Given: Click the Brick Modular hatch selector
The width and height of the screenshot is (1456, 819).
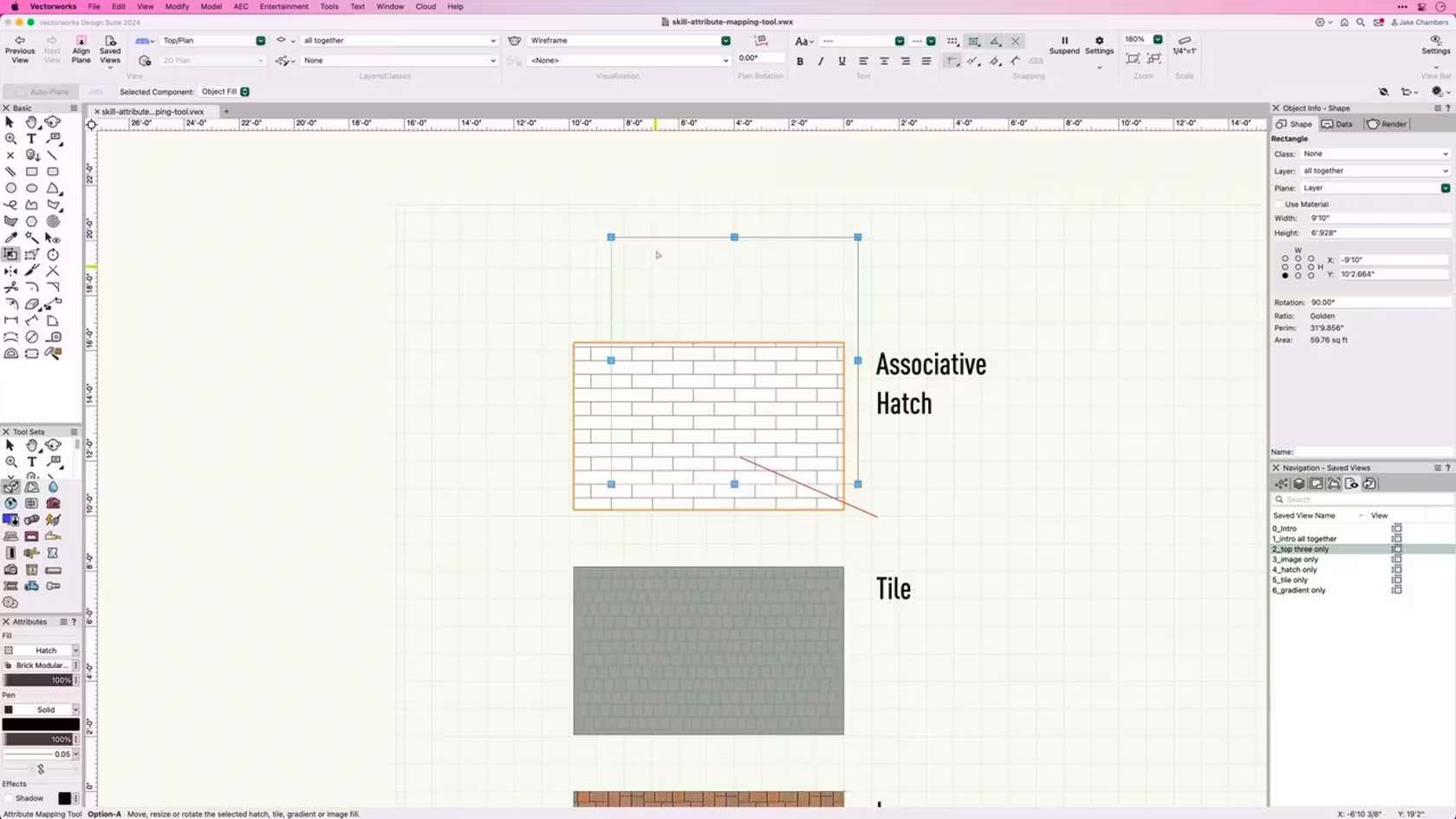Looking at the screenshot, I should coord(40,666).
